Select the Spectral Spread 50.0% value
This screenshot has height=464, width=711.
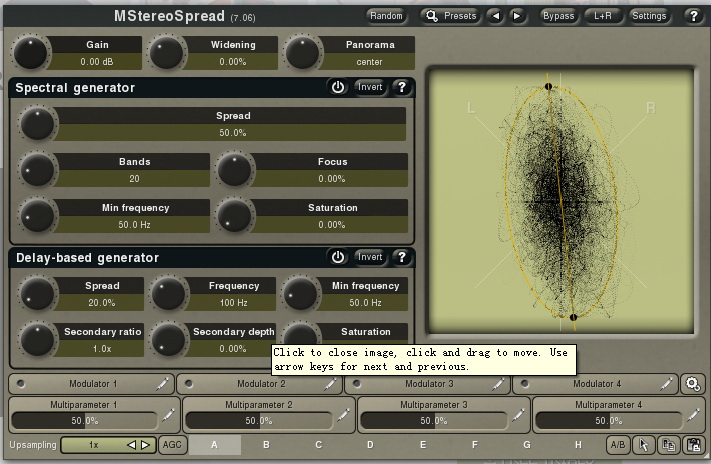233,133
